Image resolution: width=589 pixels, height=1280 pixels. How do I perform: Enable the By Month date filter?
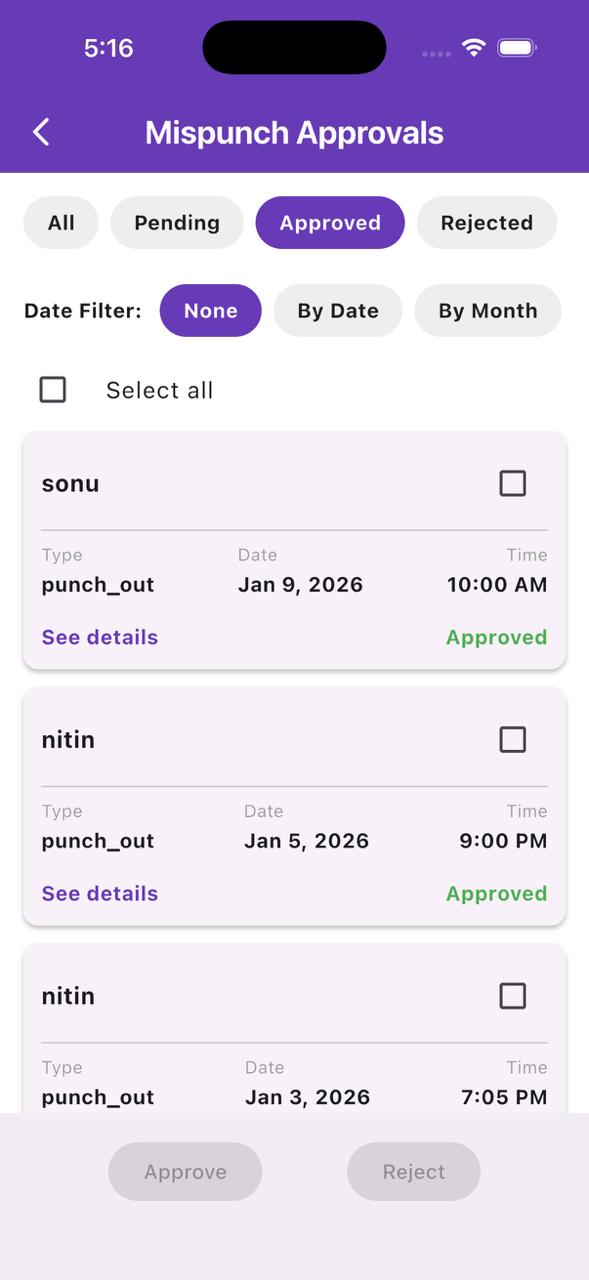point(487,311)
